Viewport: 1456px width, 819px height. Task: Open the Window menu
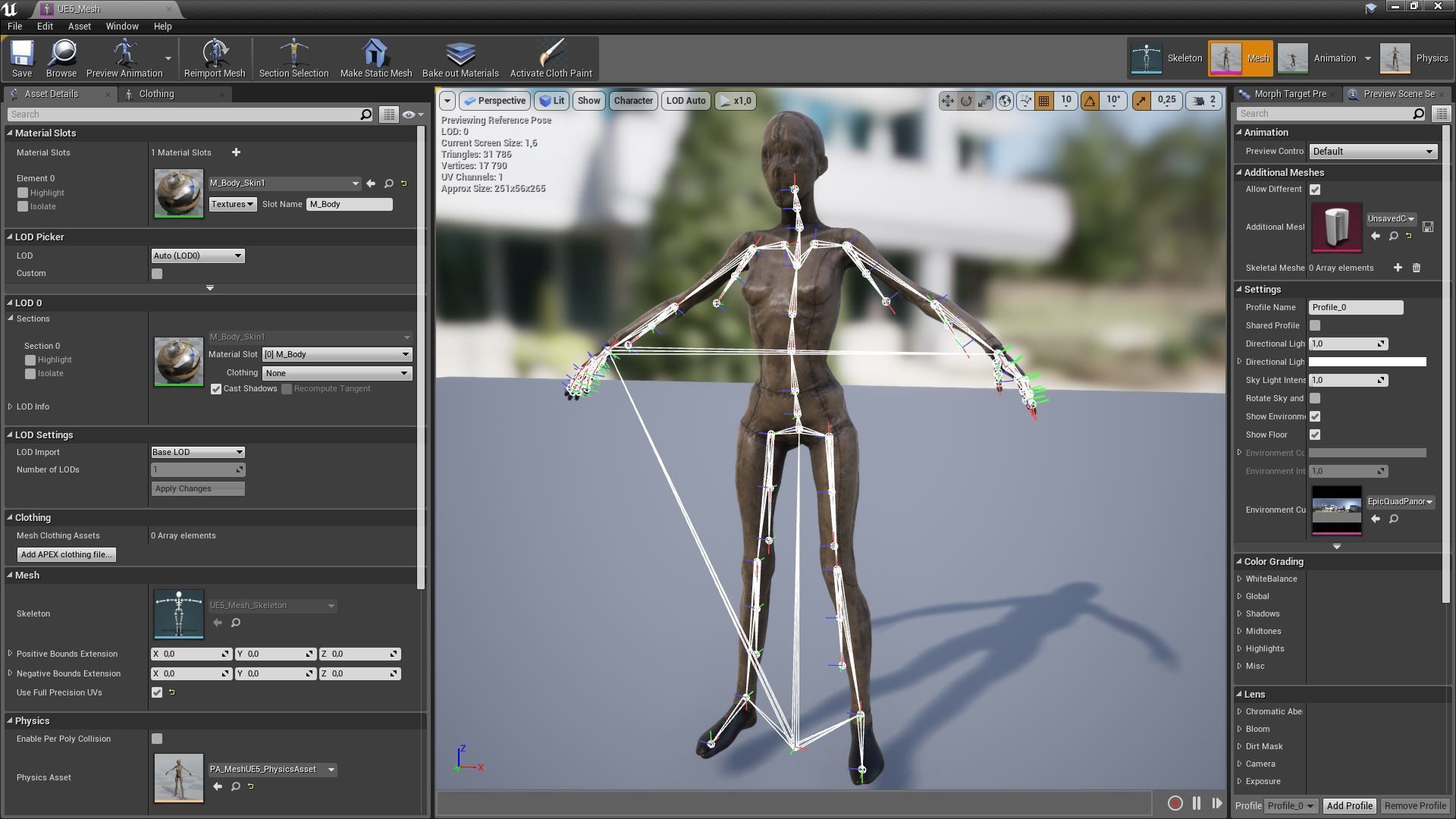tap(122, 26)
